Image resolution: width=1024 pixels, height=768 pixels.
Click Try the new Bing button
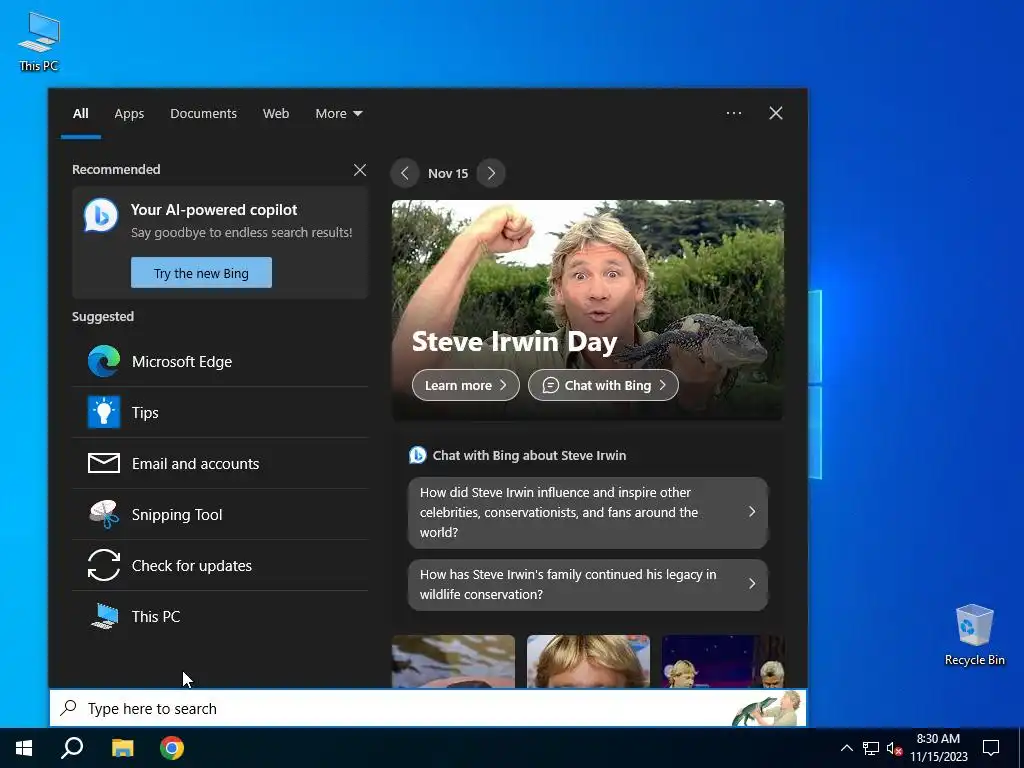click(201, 272)
